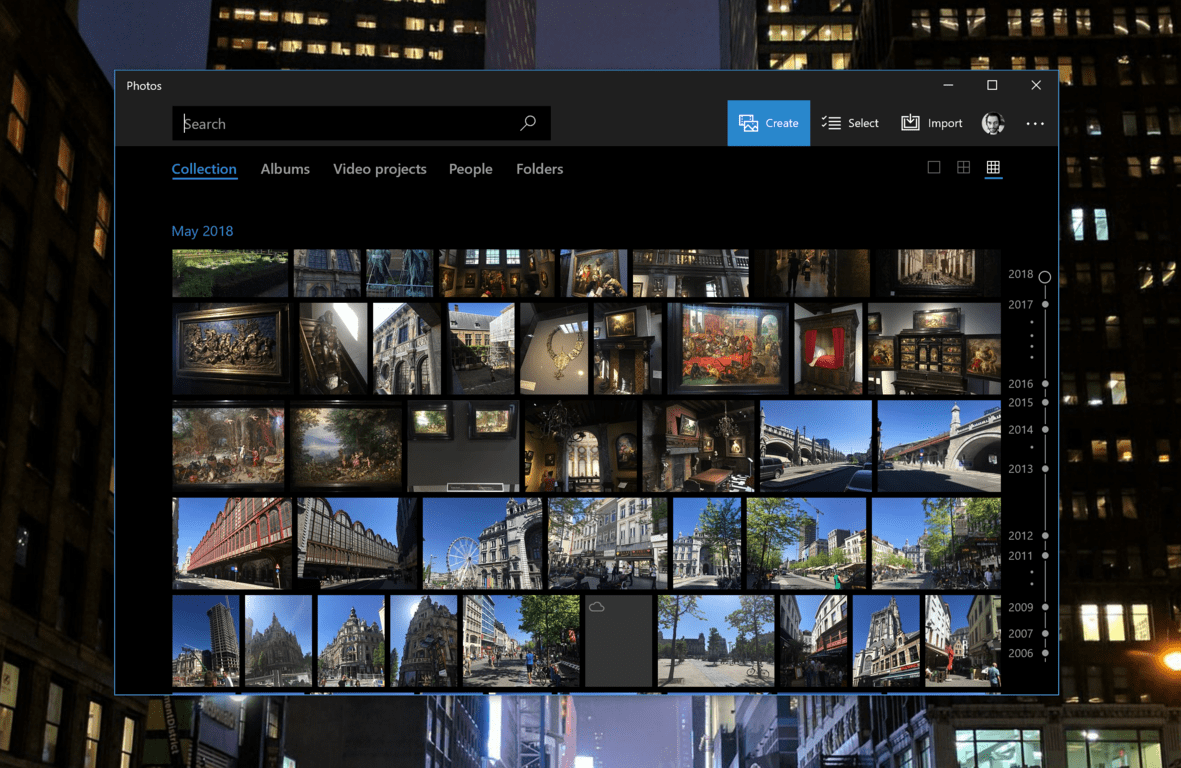The height and width of the screenshot is (768, 1181).
Task: Open the three-dots See more menu
Action: tap(1035, 123)
